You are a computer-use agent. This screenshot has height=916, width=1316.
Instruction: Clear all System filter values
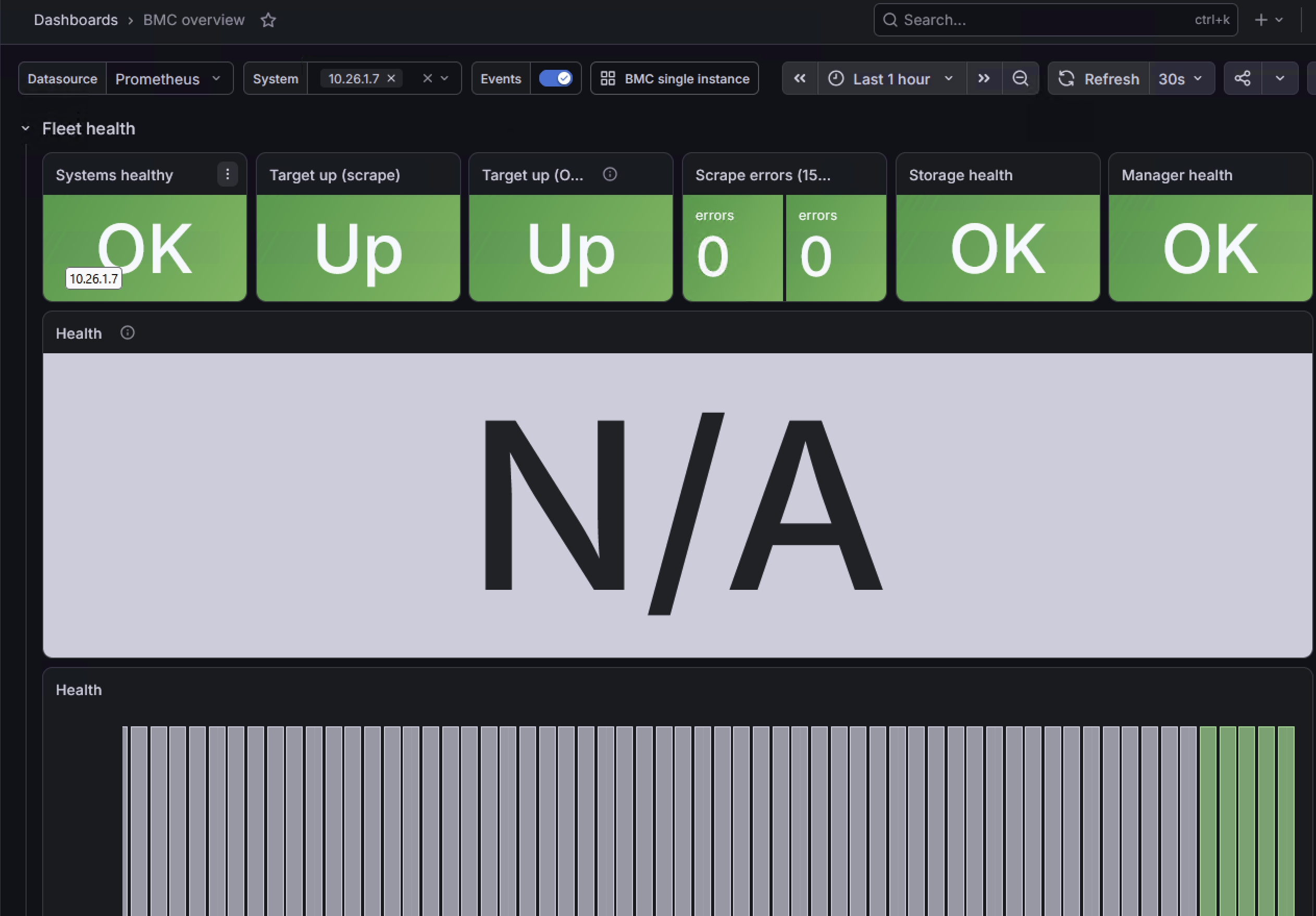pyautogui.click(x=427, y=79)
